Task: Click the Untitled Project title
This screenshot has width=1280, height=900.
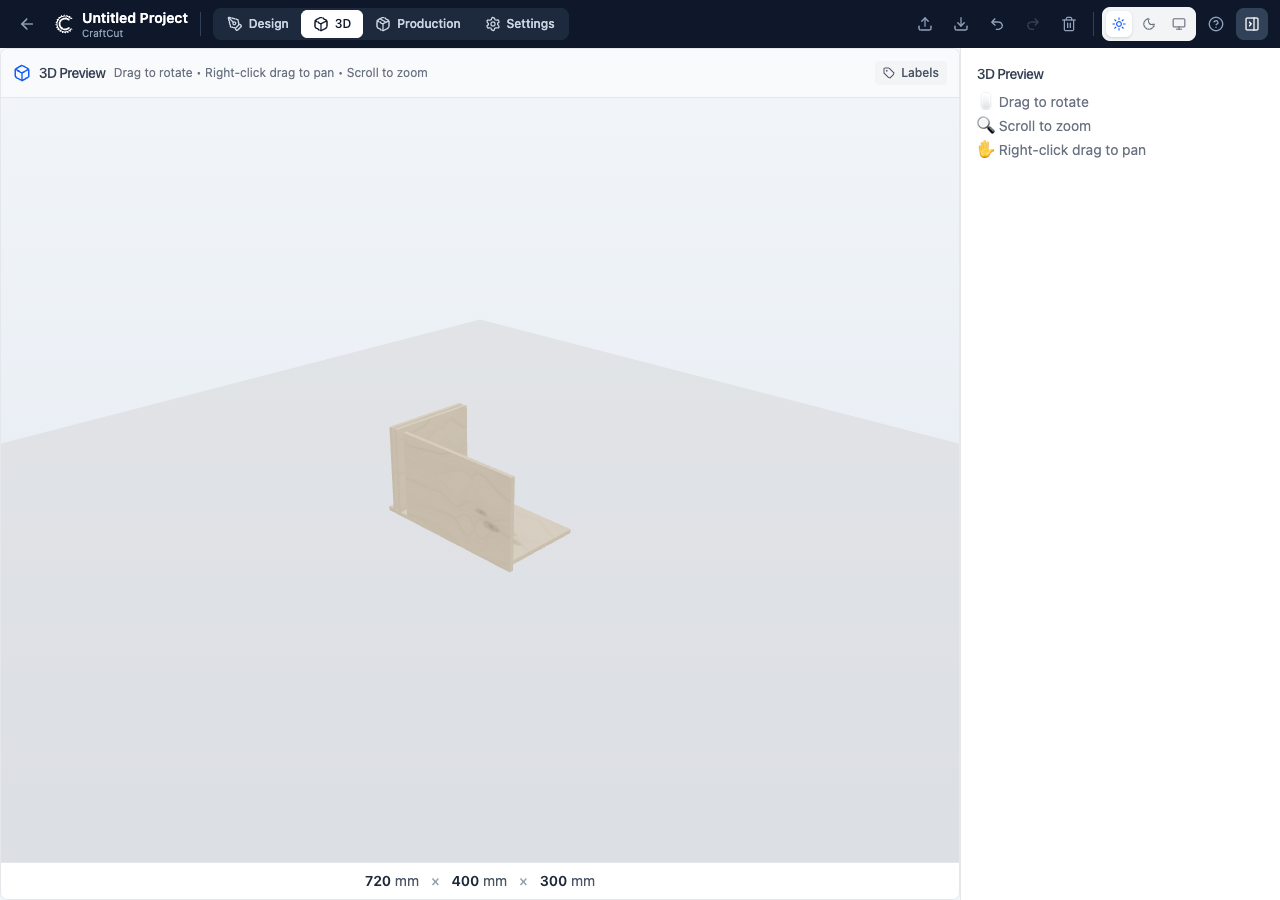Action: [x=133, y=17]
